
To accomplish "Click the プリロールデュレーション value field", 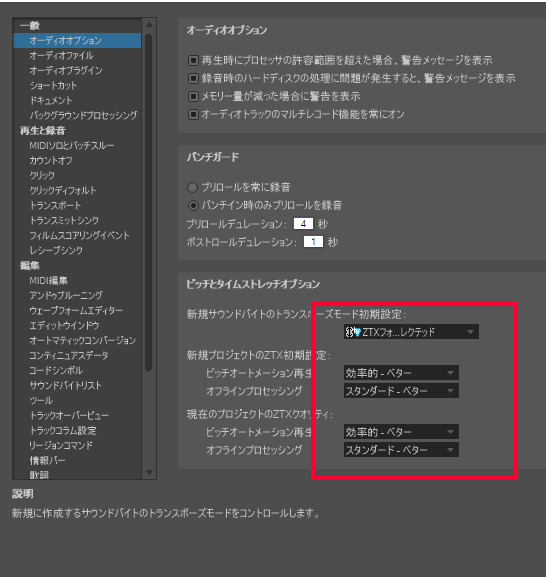I will (x=303, y=224).
